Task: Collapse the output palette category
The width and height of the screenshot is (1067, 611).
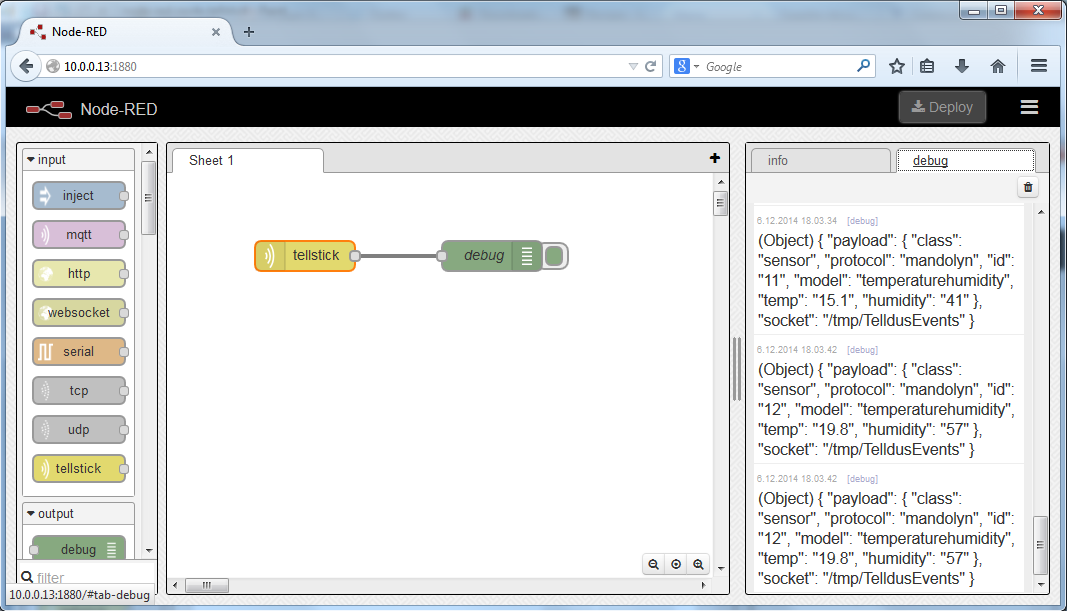Action: [78, 514]
